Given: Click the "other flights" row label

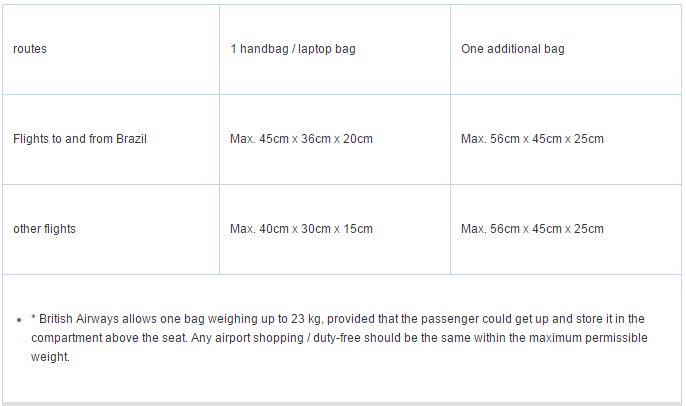Looking at the screenshot, I should [44, 229].
